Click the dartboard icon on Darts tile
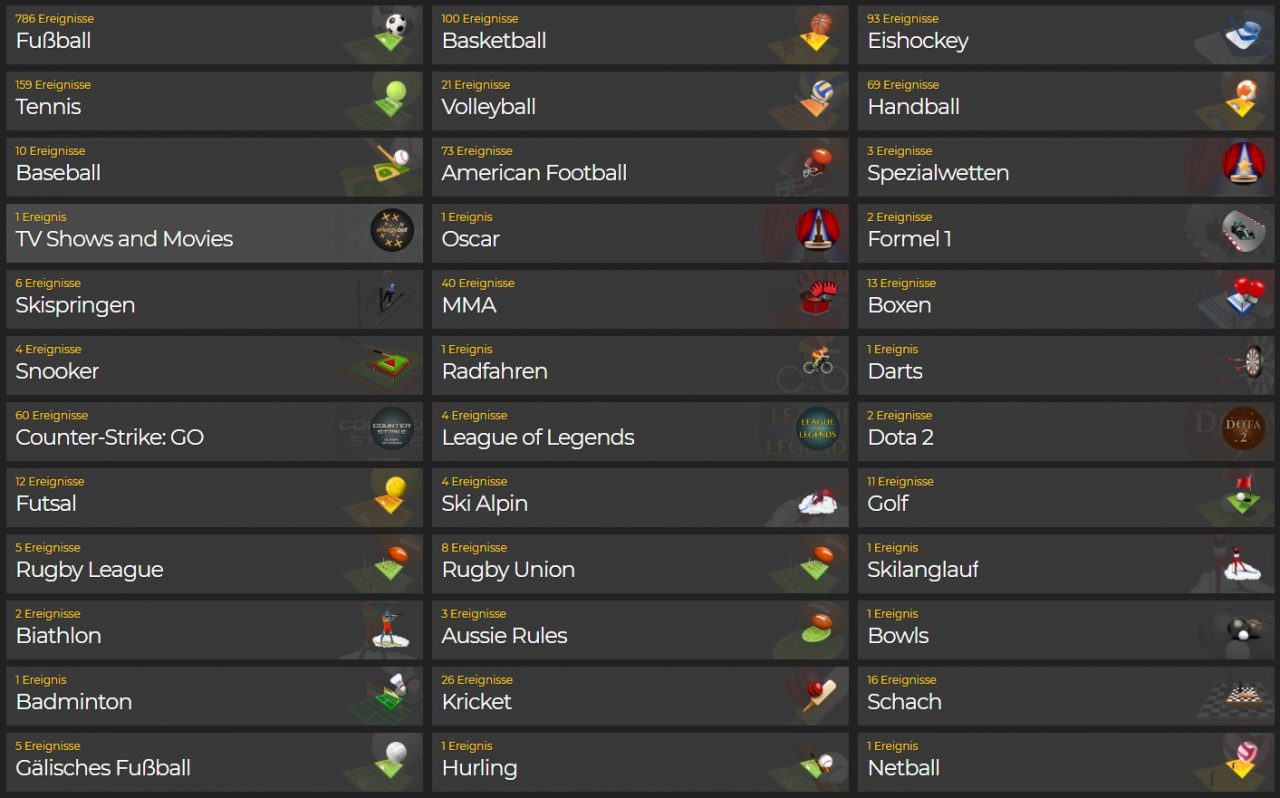Screen dimensions: 1280x798 1250,364
